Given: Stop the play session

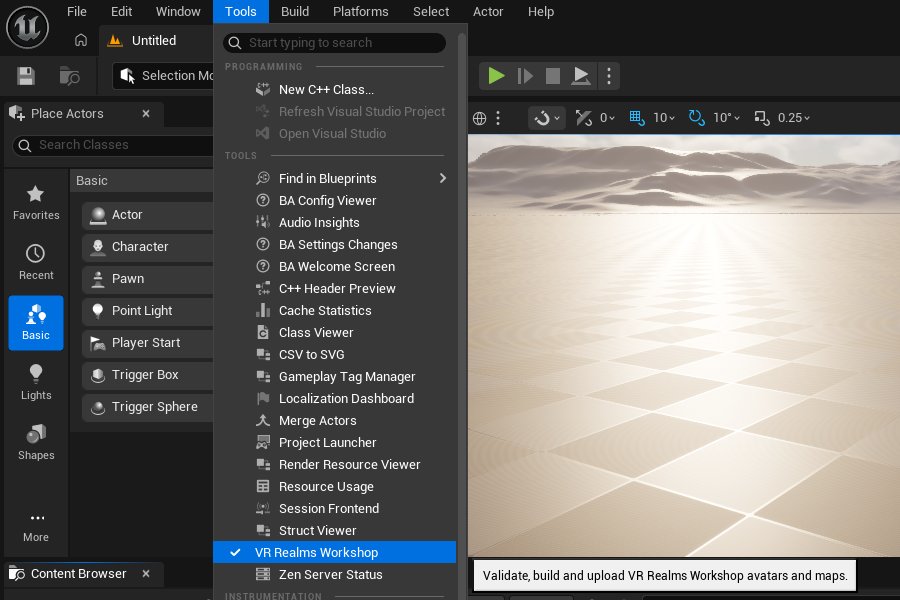Looking at the screenshot, I should (552, 76).
